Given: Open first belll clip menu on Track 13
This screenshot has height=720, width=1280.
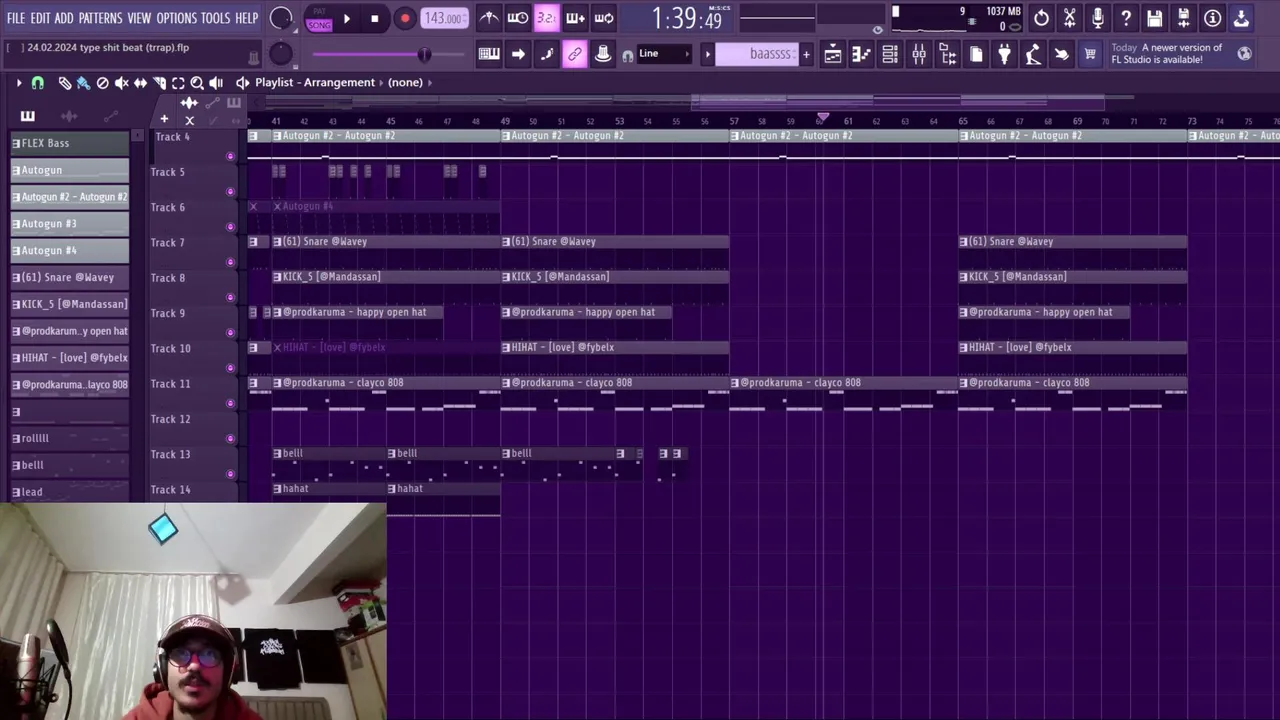Looking at the screenshot, I should pos(278,454).
